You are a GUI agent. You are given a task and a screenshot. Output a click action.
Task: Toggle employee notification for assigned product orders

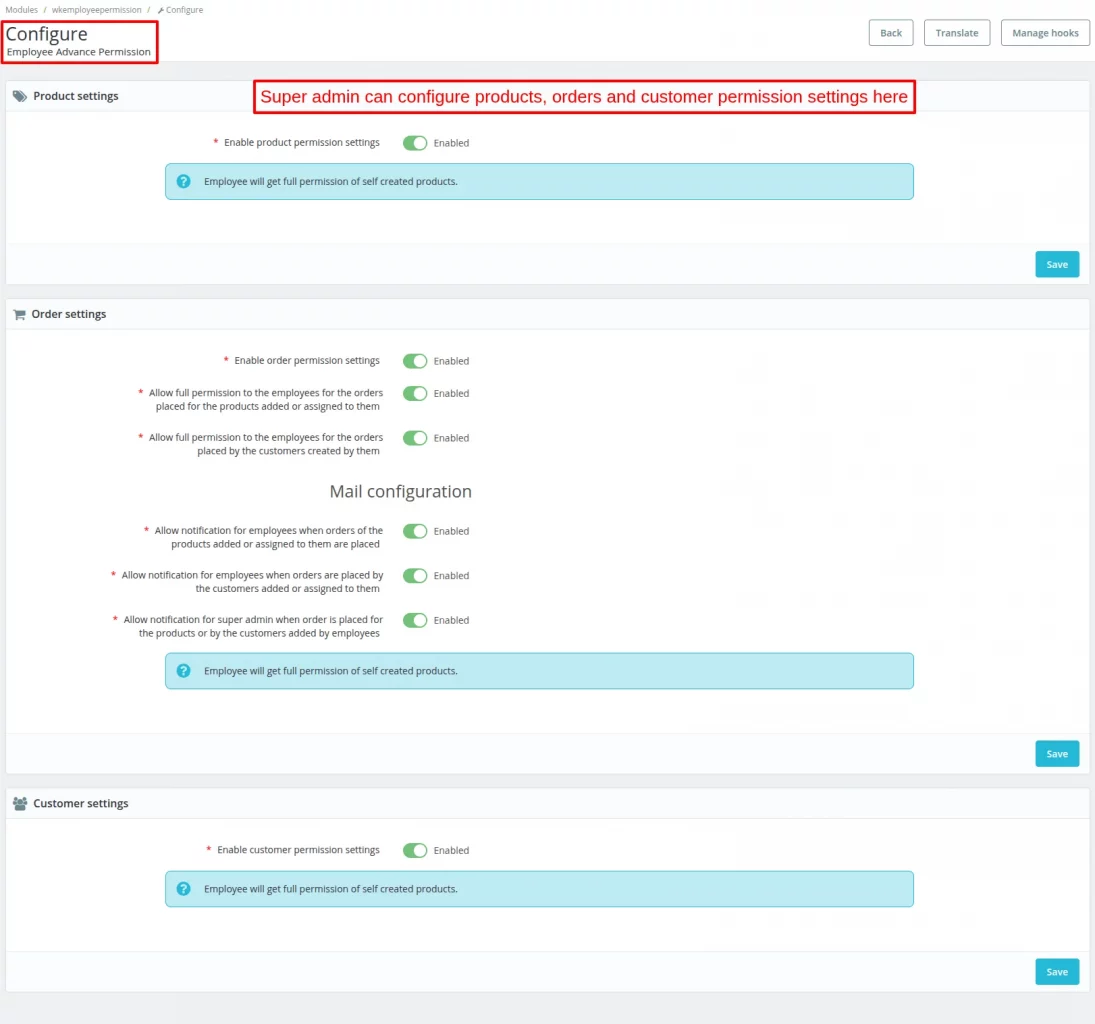pyautogui.click(x=415, y=532)
